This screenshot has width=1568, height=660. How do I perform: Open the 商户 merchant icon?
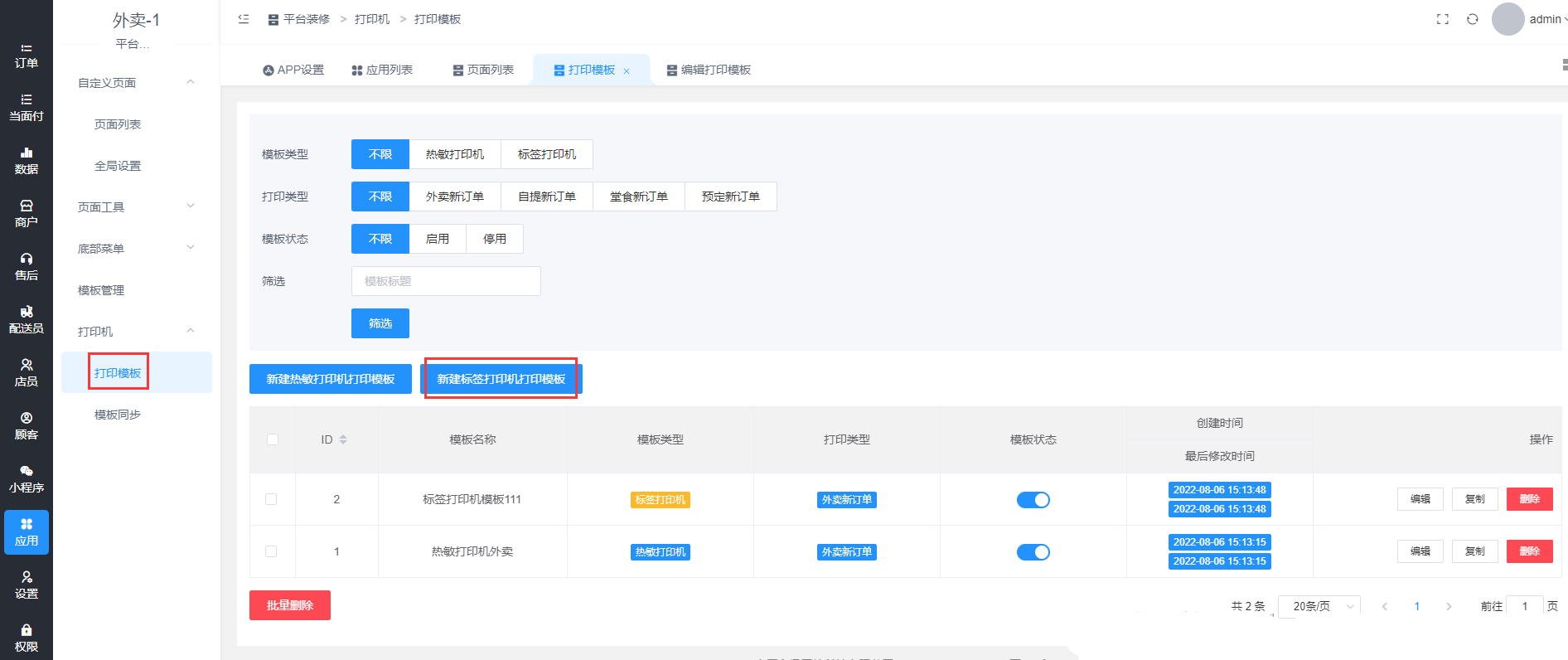(x=27, y=214)
